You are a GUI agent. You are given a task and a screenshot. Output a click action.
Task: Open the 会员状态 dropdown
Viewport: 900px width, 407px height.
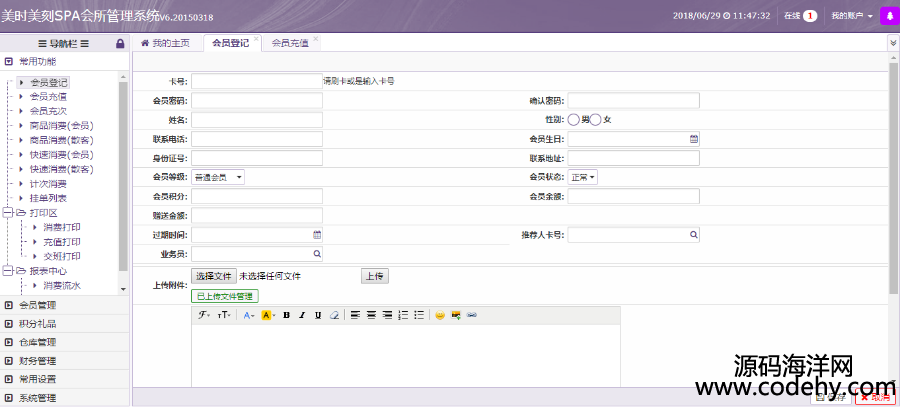pyautogui.click(x=583, y=177)
